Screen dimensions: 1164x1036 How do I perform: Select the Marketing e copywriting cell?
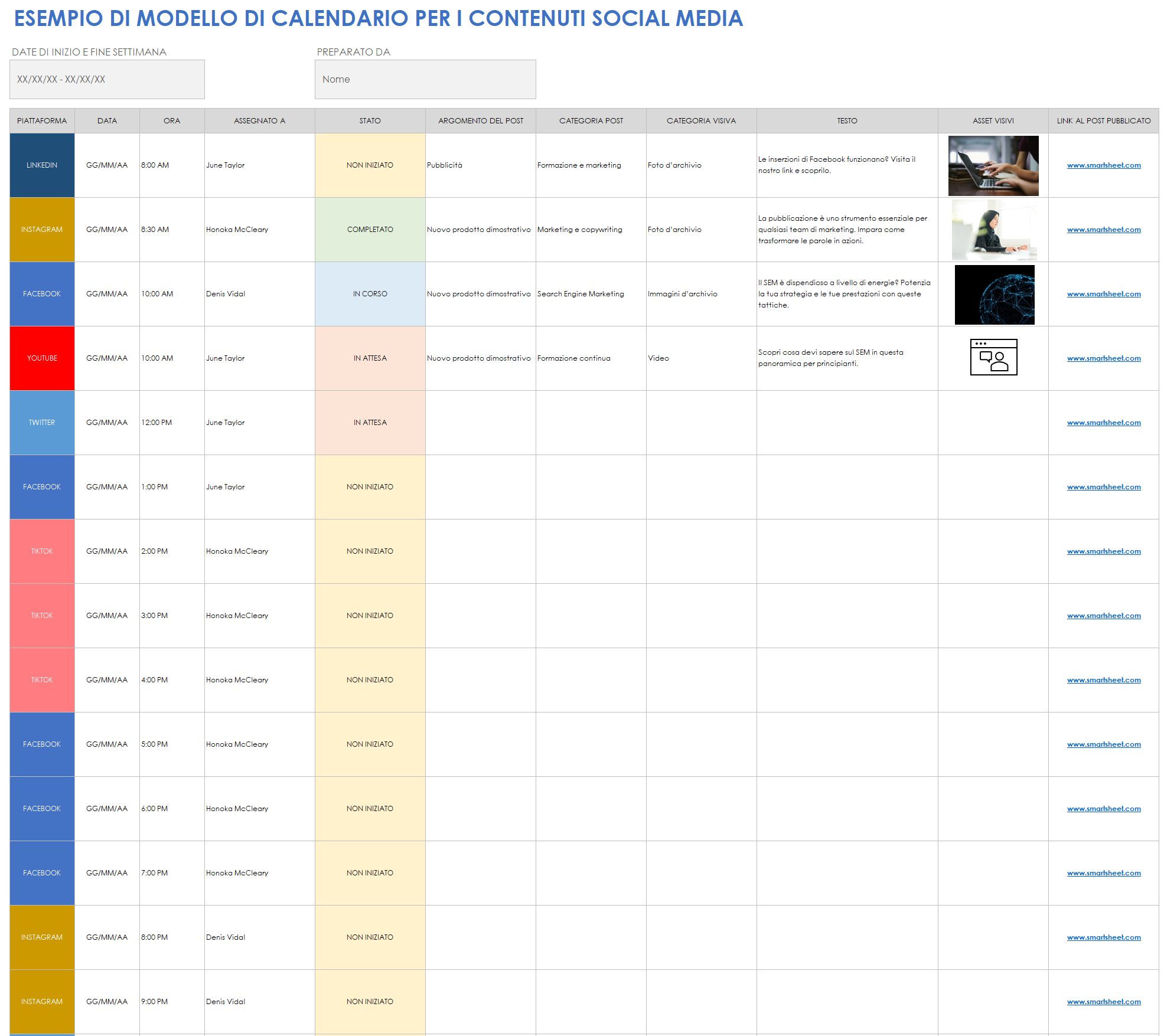[x=591, y=230]
